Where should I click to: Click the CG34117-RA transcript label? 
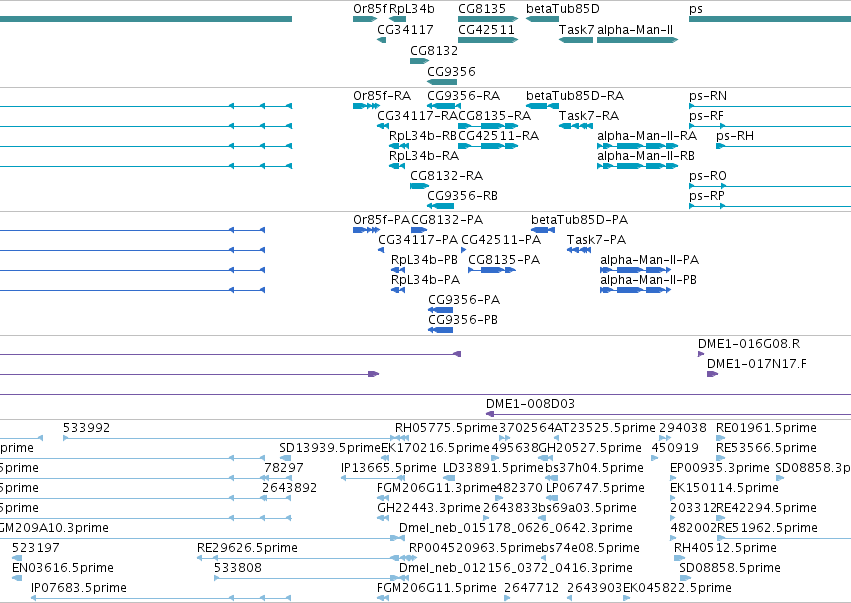[x=418, y=116]
